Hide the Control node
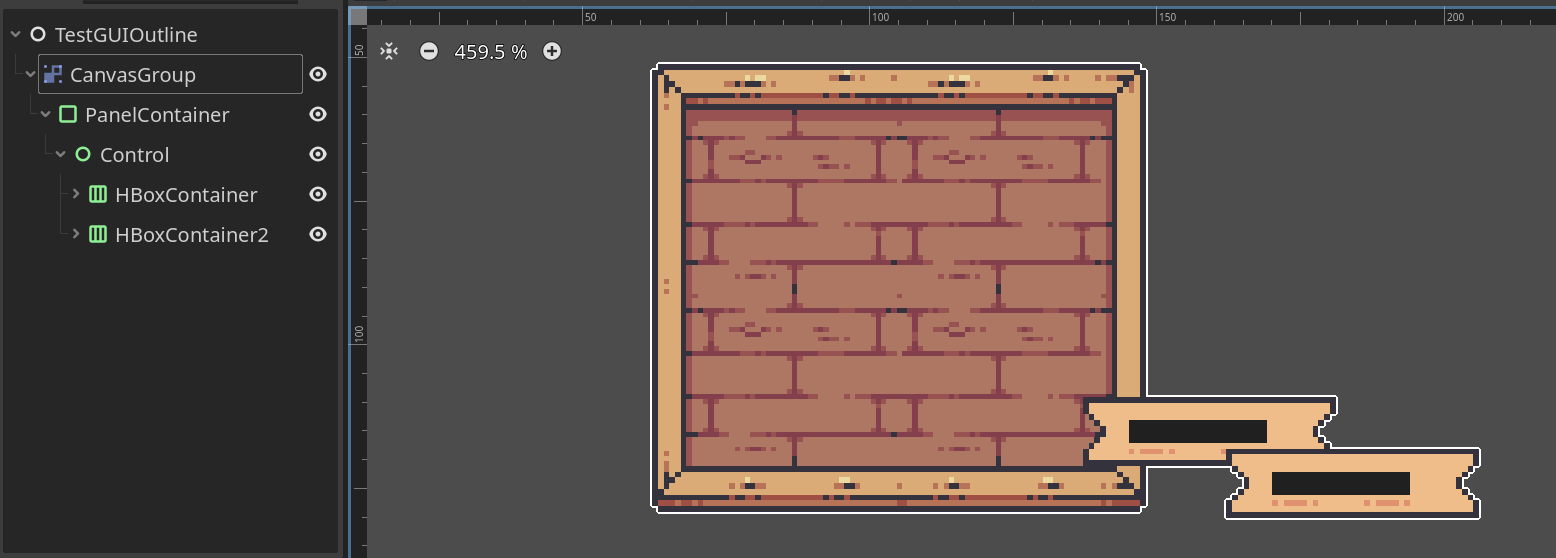Image resolution: width=1556 pixels, height=558 pixels. [x=318, y=155]
